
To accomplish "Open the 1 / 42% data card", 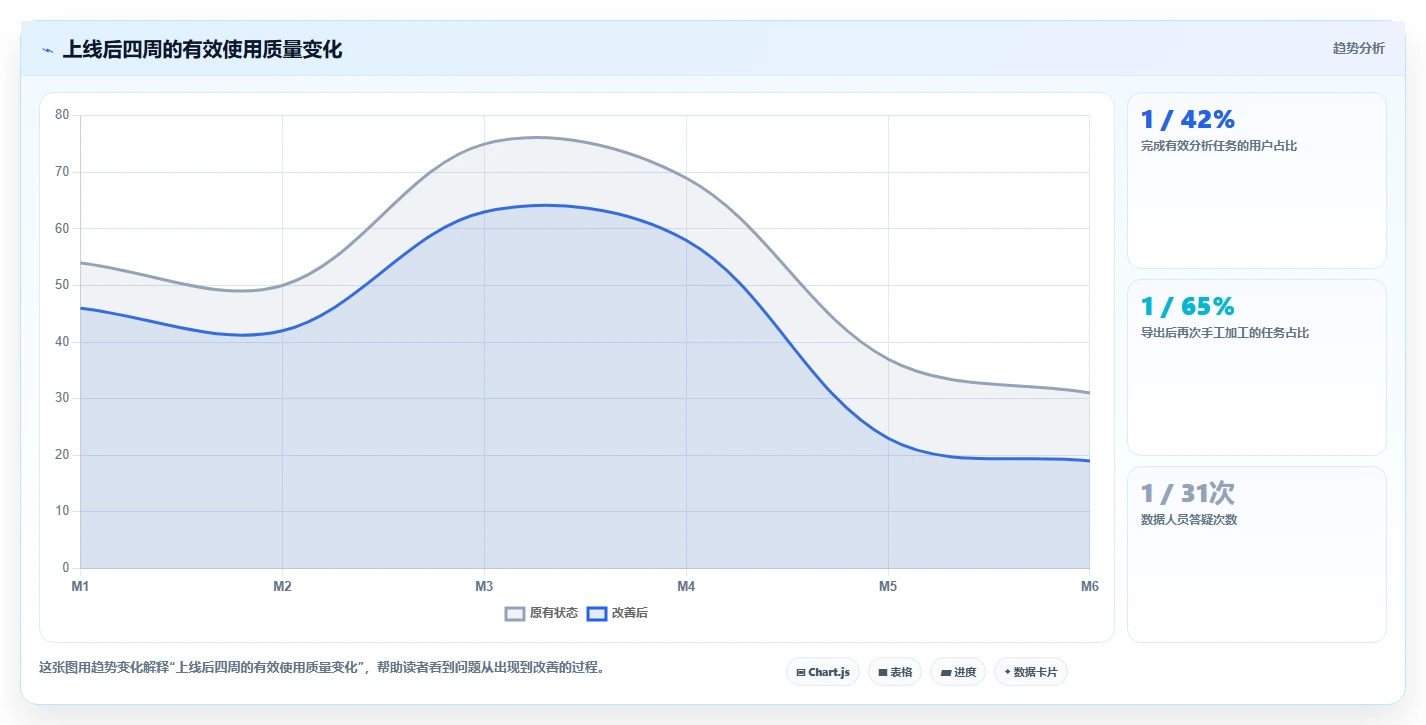I will pos(1256,180).
